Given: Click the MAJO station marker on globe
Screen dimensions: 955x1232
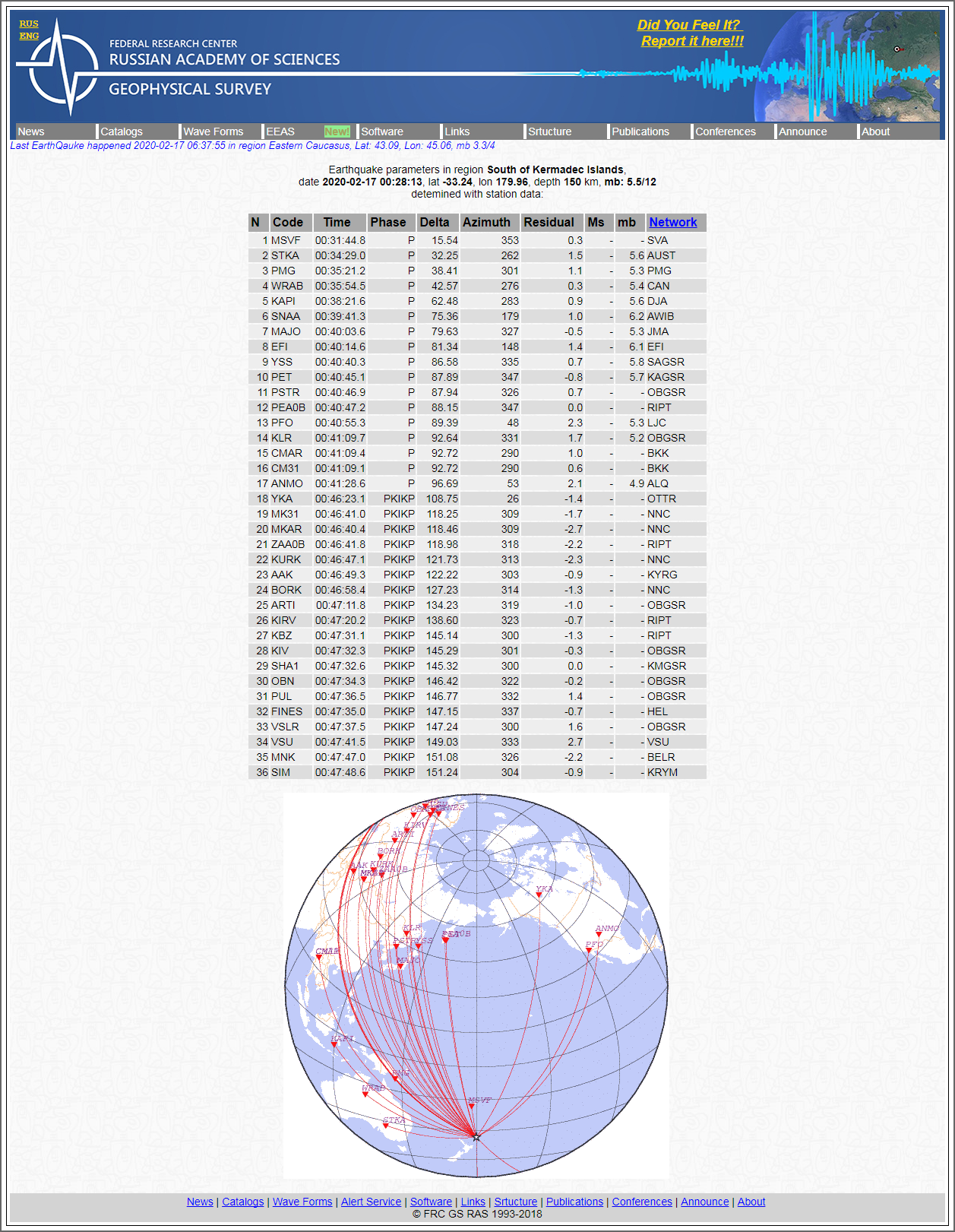Looking at the screenshot, I should tap(400, 967).
